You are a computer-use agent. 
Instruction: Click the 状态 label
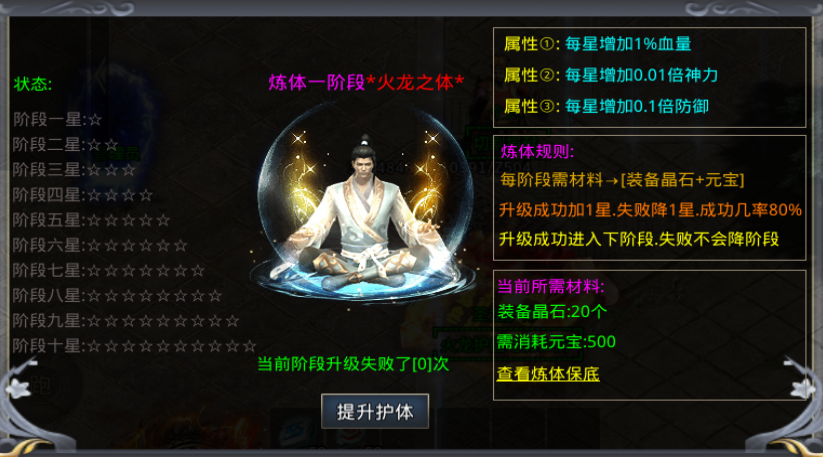point(33,84)
